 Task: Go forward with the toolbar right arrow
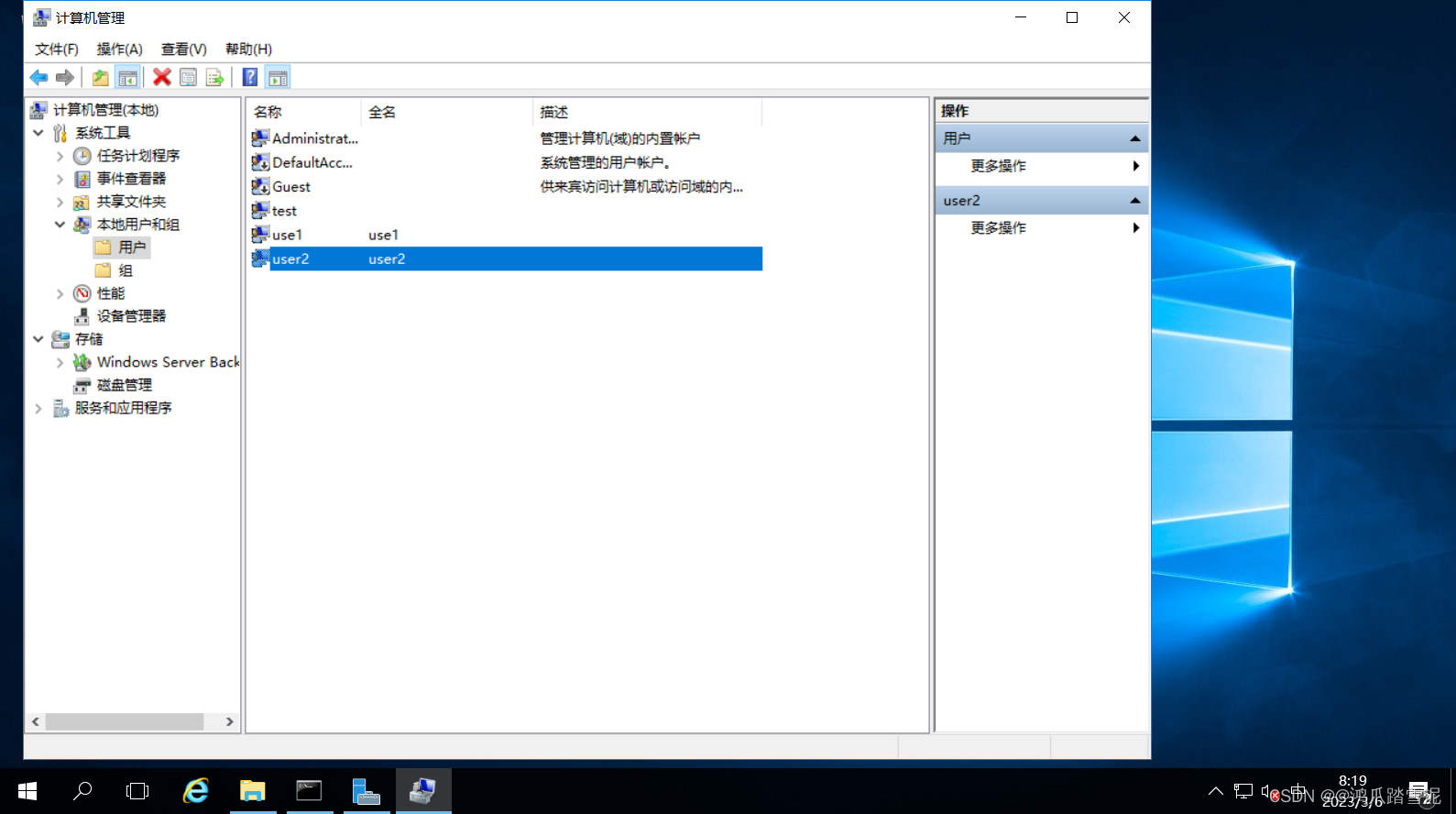(x=64, y=78)
